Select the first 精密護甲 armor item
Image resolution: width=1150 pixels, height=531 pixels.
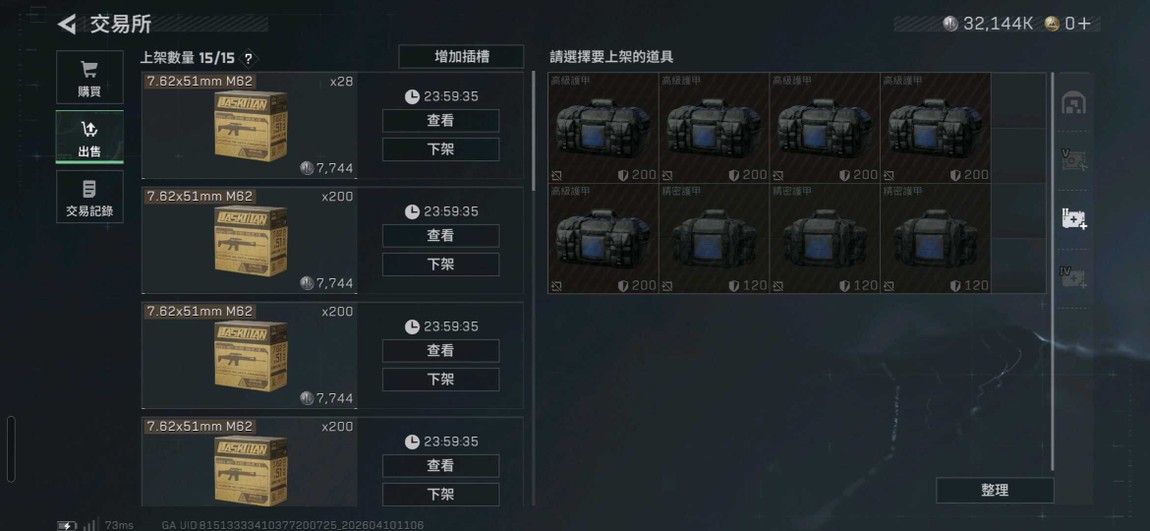714,238
